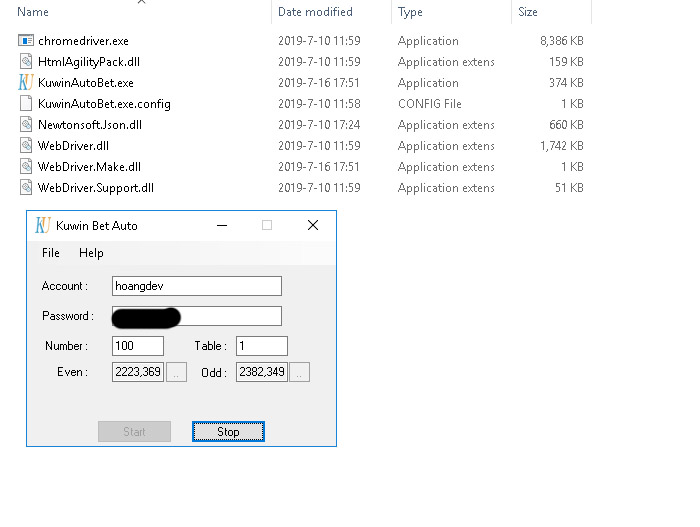
Task: Click the WebDriver.Support.dll file icon
Action: click(x=26, y=188)
